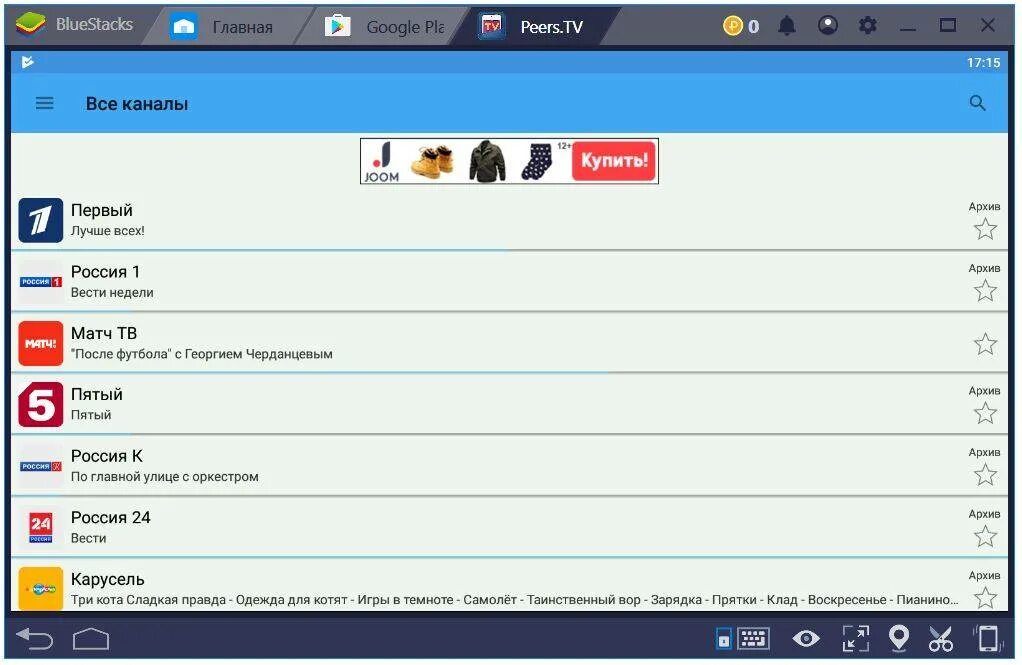Open Архив for Россия К
Viewport: 1022px width, 665px height.
point(984,452)
